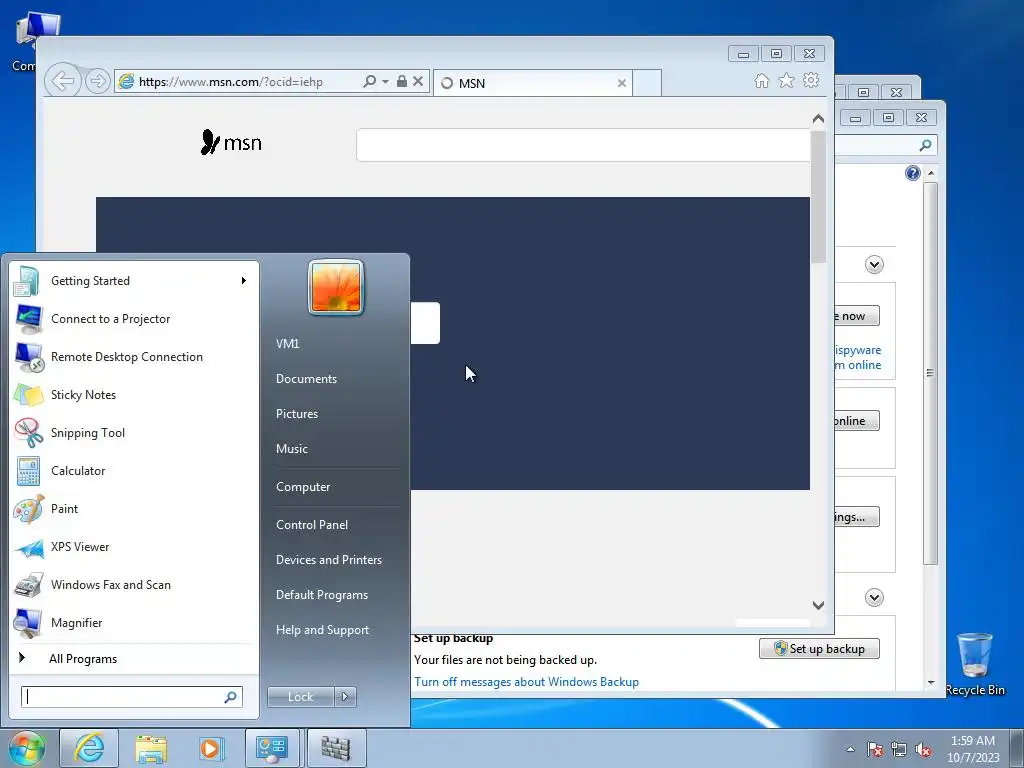Click the user account picture
This screenshot has height=768, width=1024.
click(x=336, y=287)
